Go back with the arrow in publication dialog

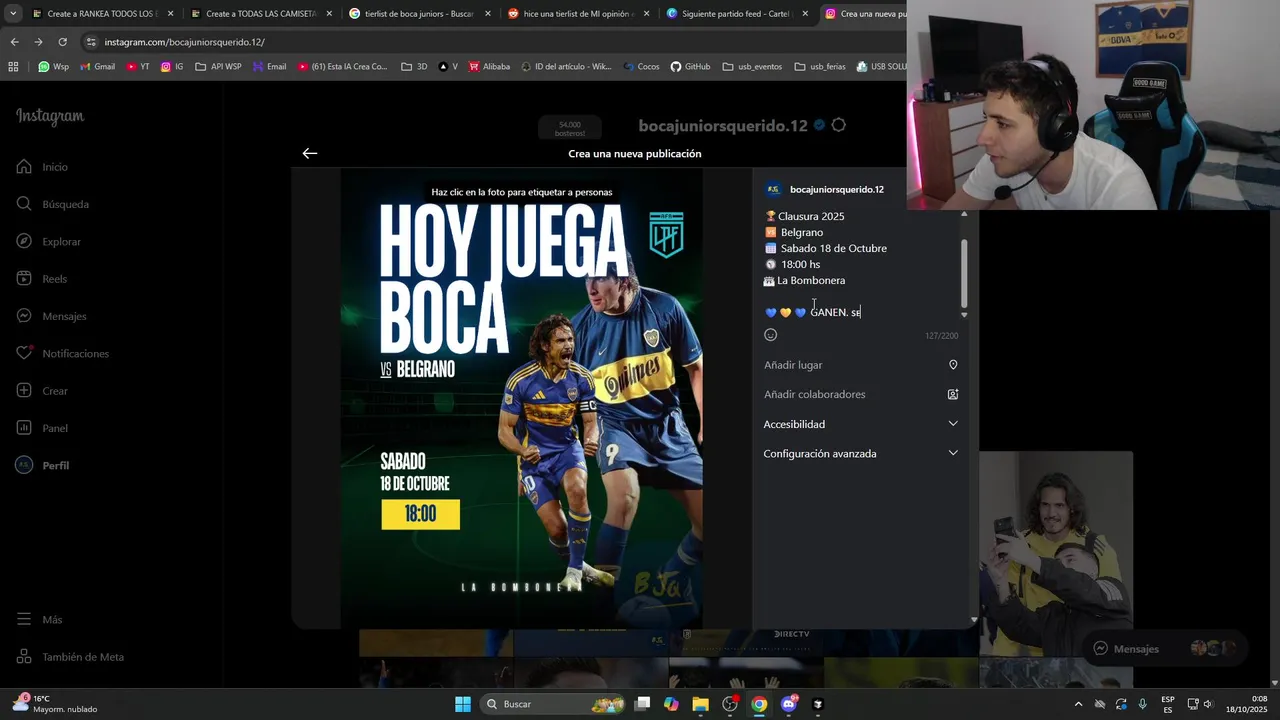click(x=310, y=153)
